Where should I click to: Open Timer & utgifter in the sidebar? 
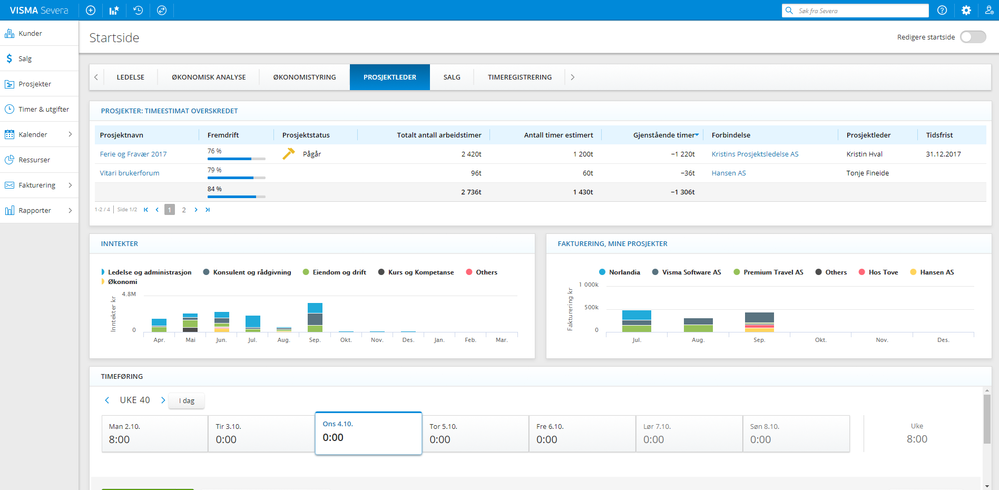click(39, 109)
